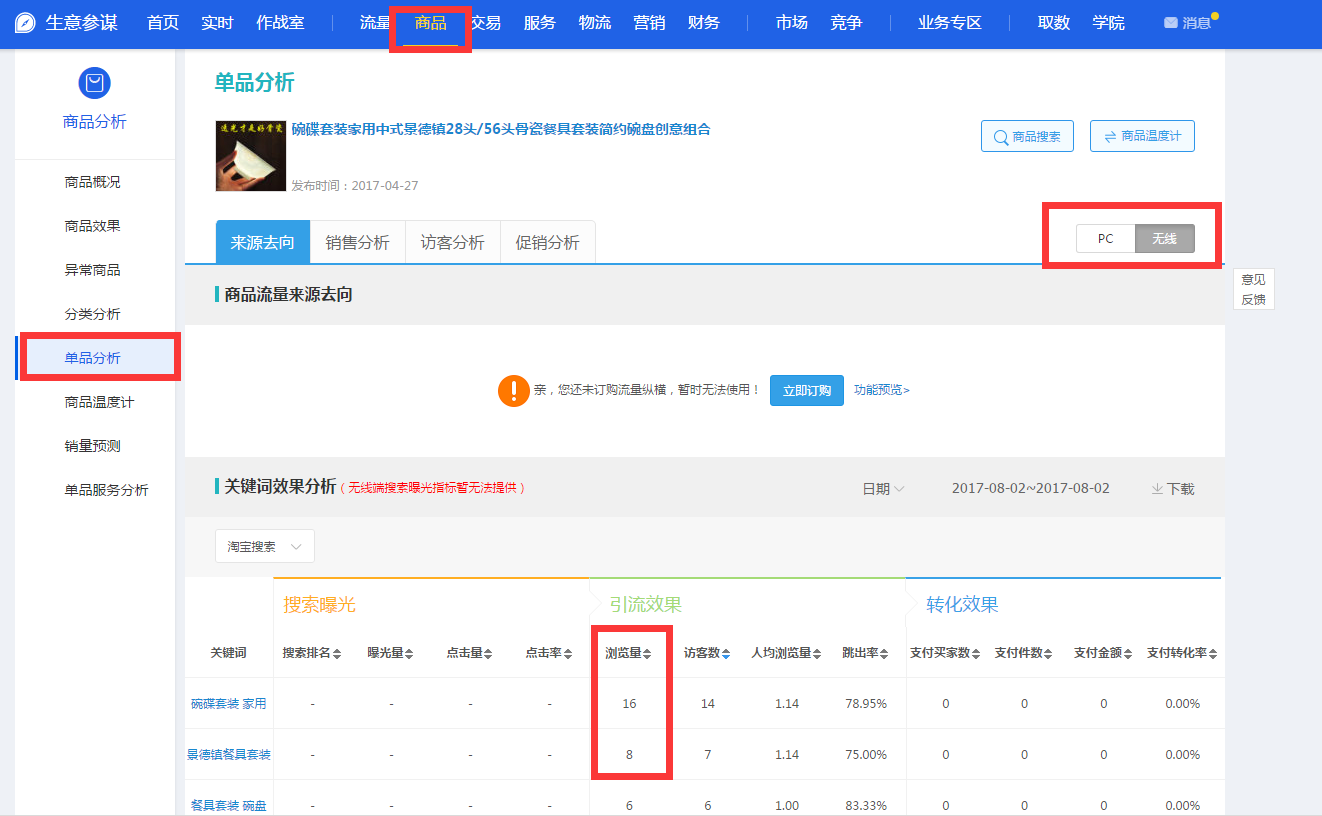Viewport: 1322px width, 816px height.
Task: Click the orange exclamation warning icon
Action: 513,390
